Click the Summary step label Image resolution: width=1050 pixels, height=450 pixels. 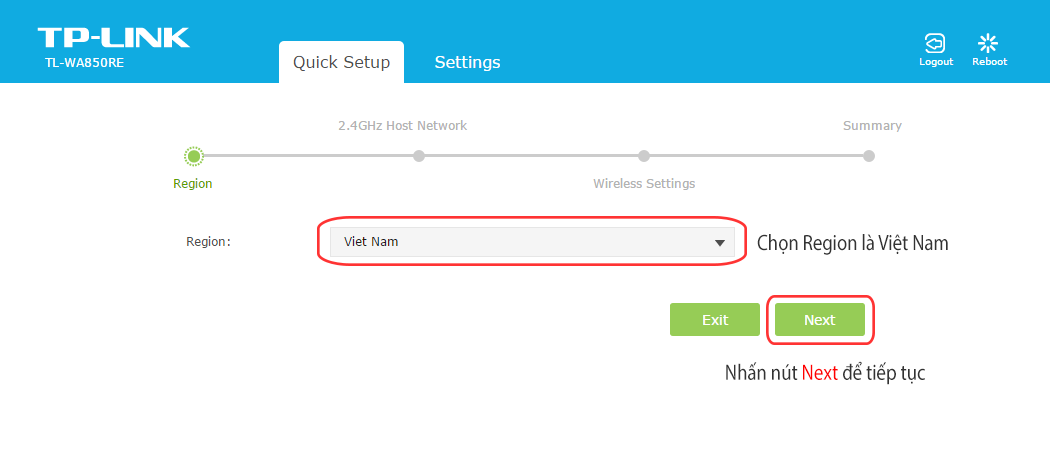coord(872,126)
